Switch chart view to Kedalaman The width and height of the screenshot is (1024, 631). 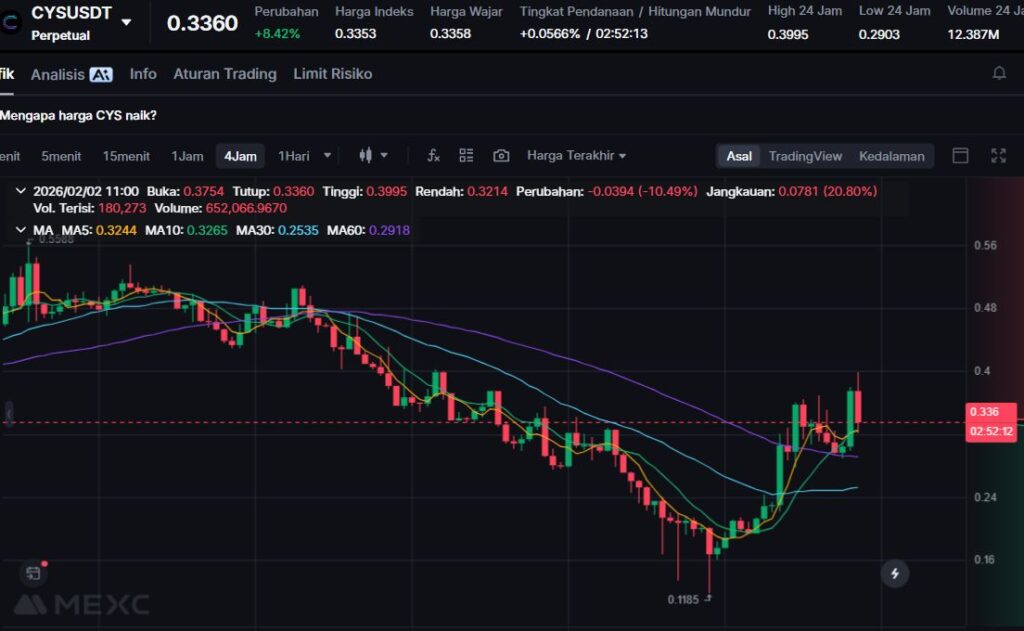pos(891,156)
